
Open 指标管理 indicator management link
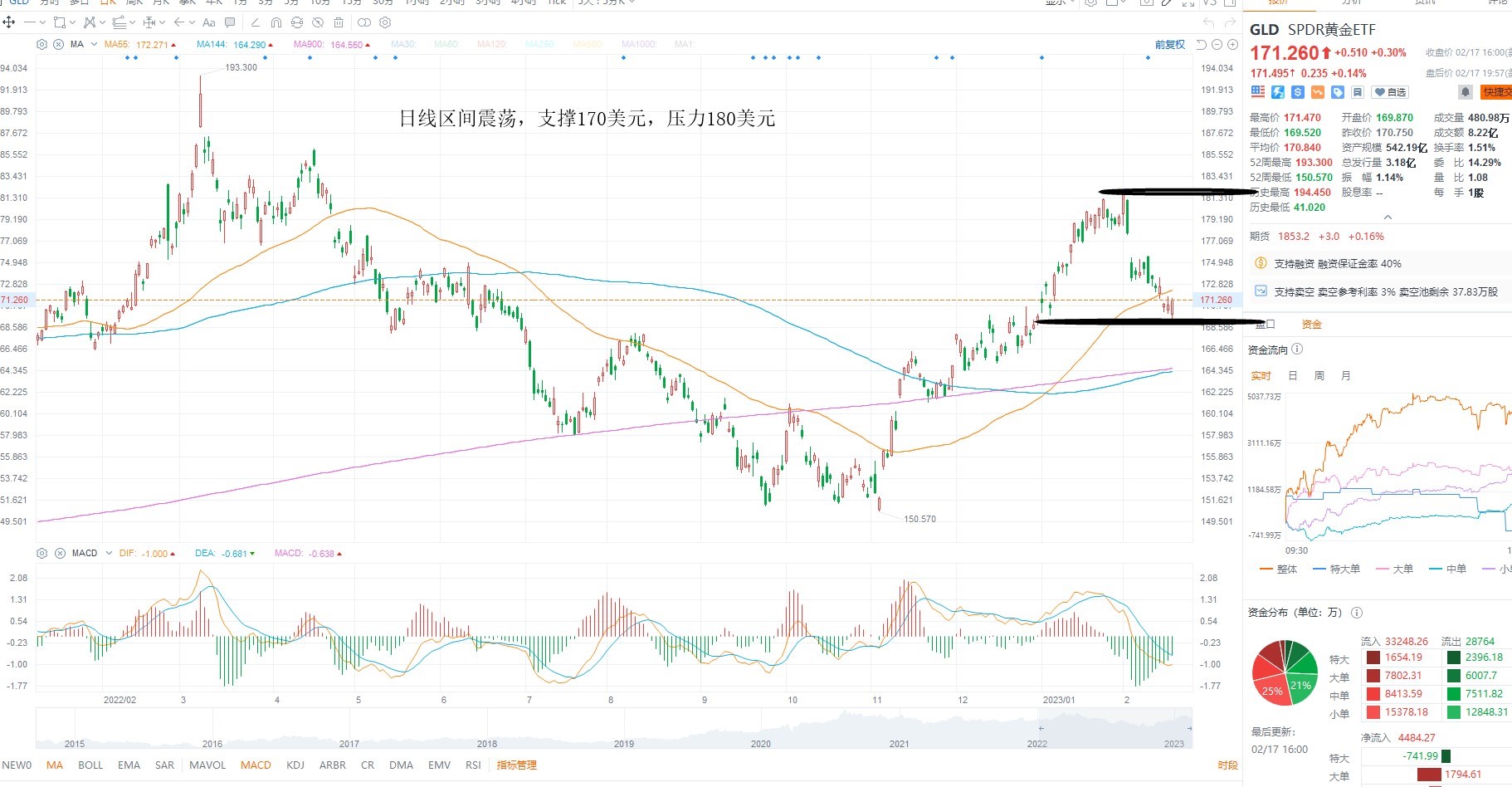tap(516, 765)
